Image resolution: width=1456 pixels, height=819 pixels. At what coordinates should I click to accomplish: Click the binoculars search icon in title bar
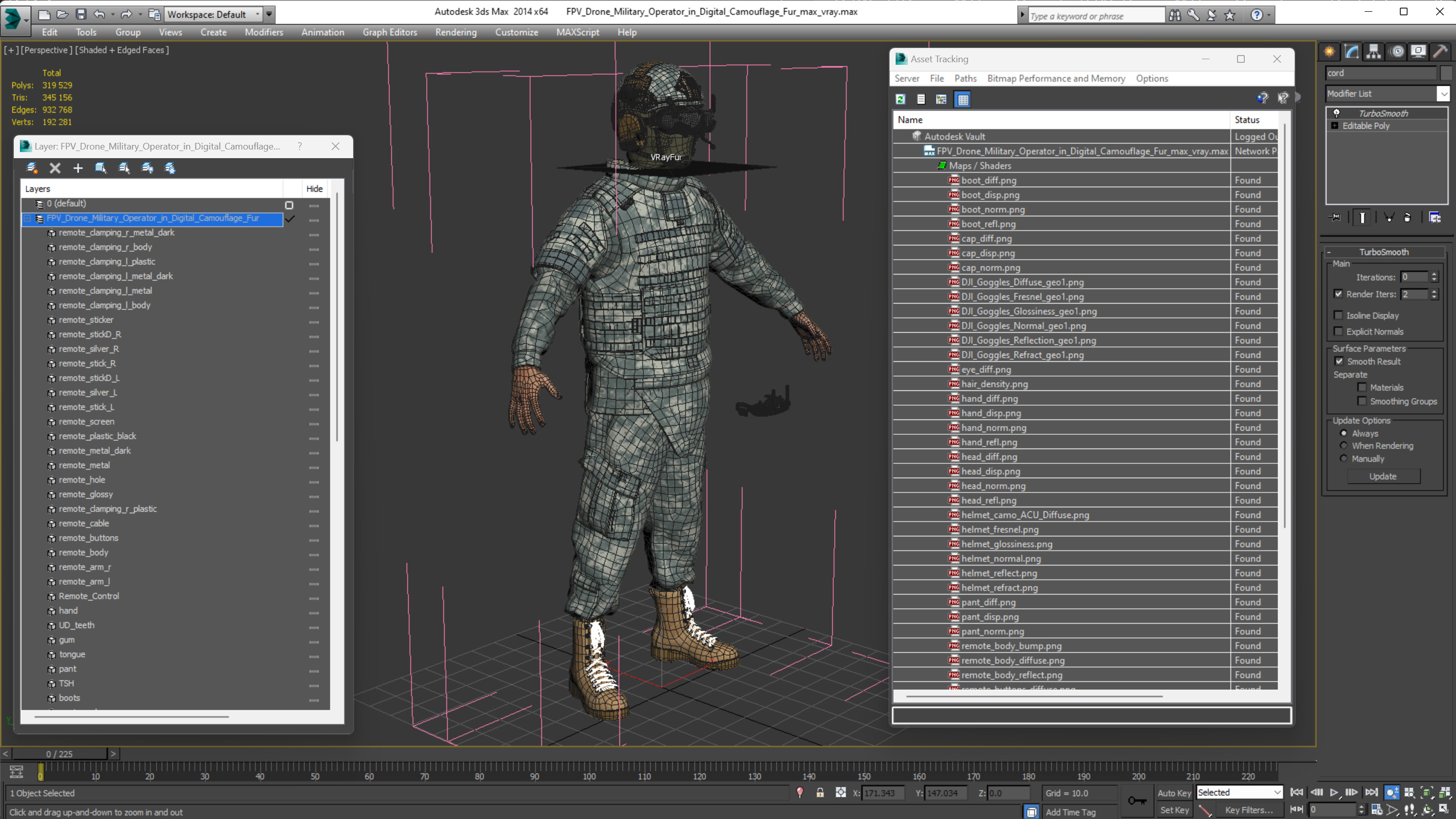(x=1174, y=15)
